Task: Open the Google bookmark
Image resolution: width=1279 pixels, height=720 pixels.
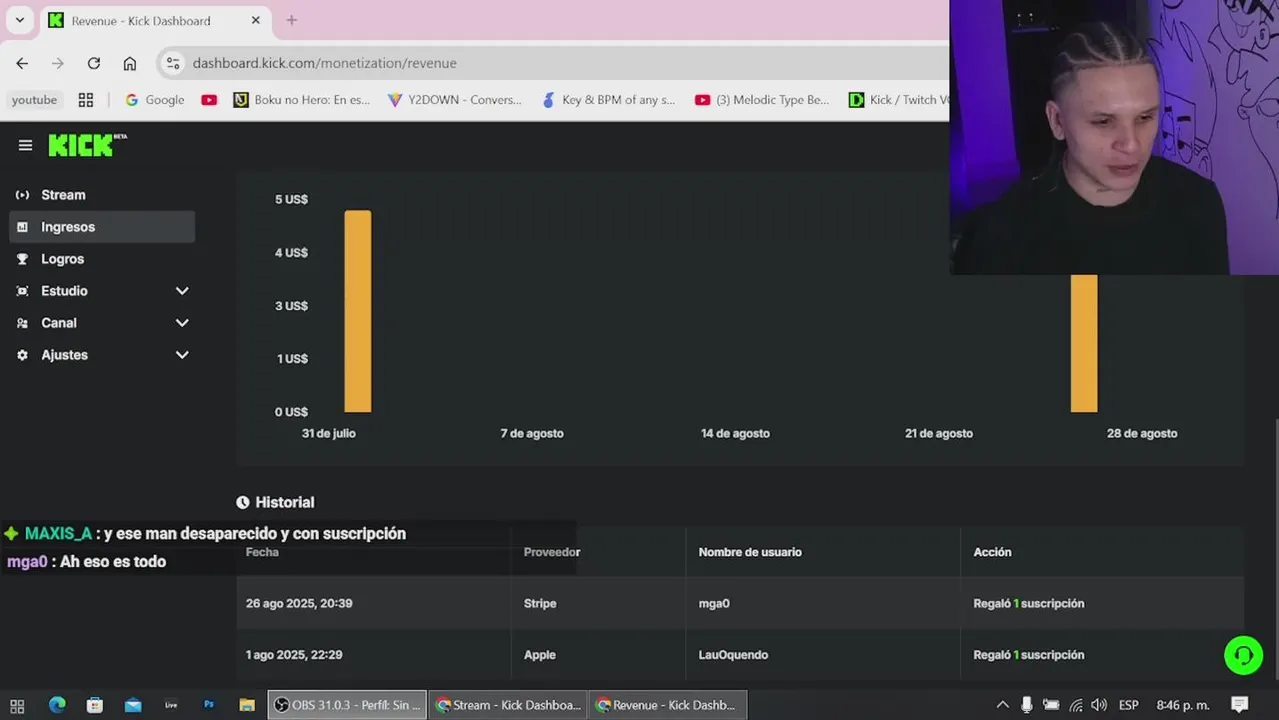Action: pos(155,100)
